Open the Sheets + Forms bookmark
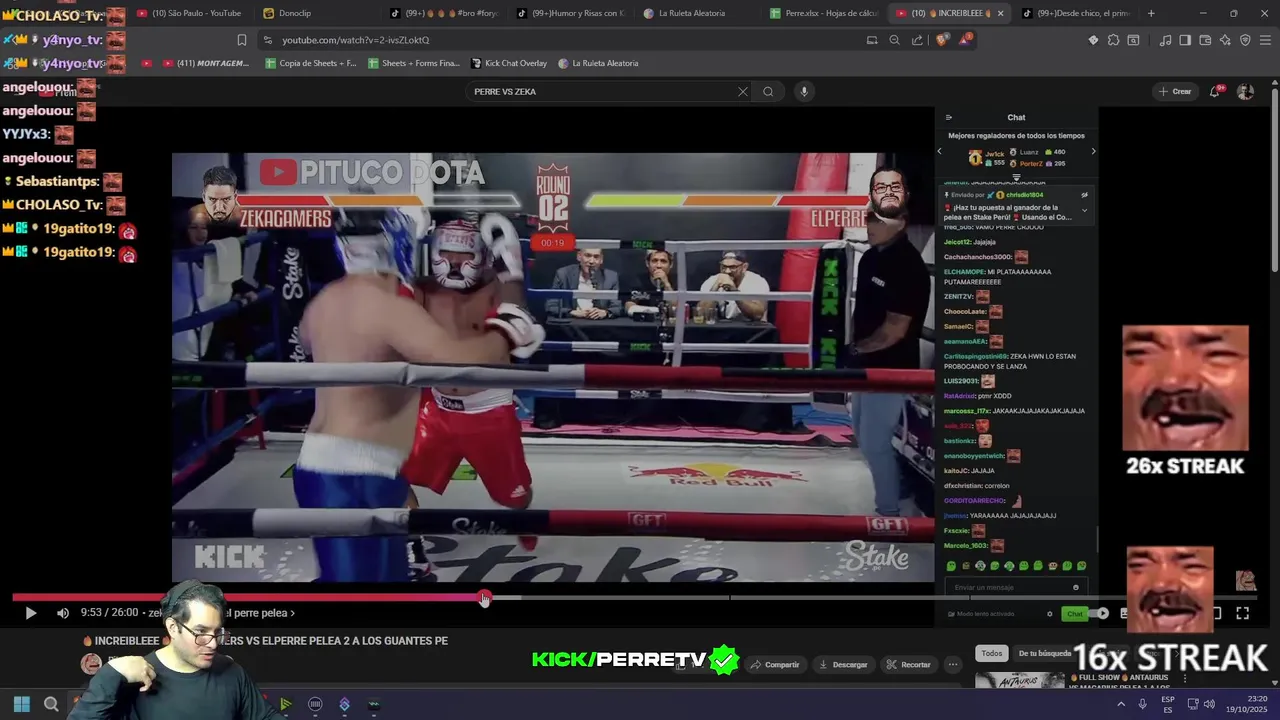Screen dimensions: 1280x720 pyautogui.click(x=414, y=63)
